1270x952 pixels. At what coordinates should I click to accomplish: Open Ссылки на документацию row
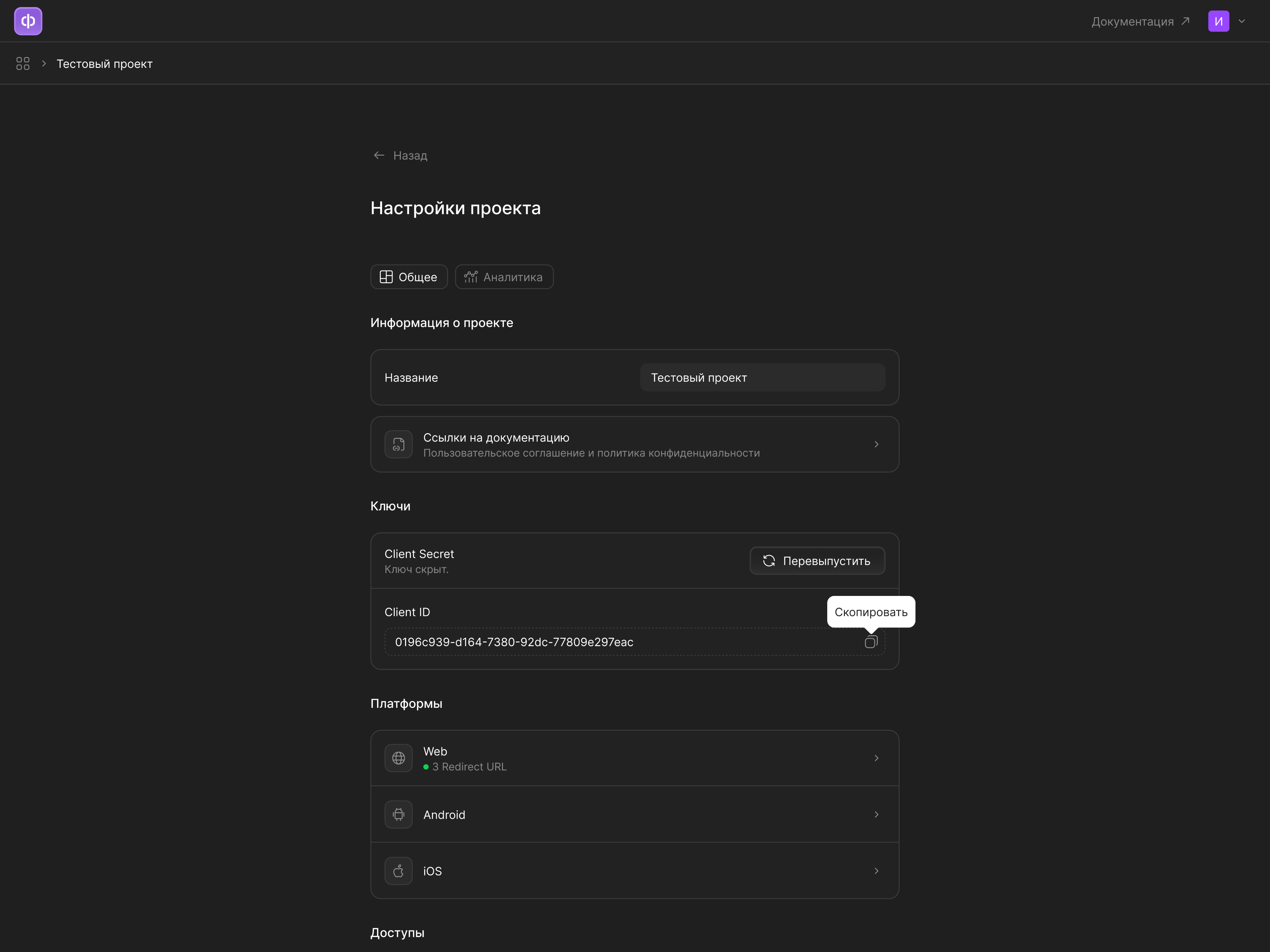coord(634,445)
